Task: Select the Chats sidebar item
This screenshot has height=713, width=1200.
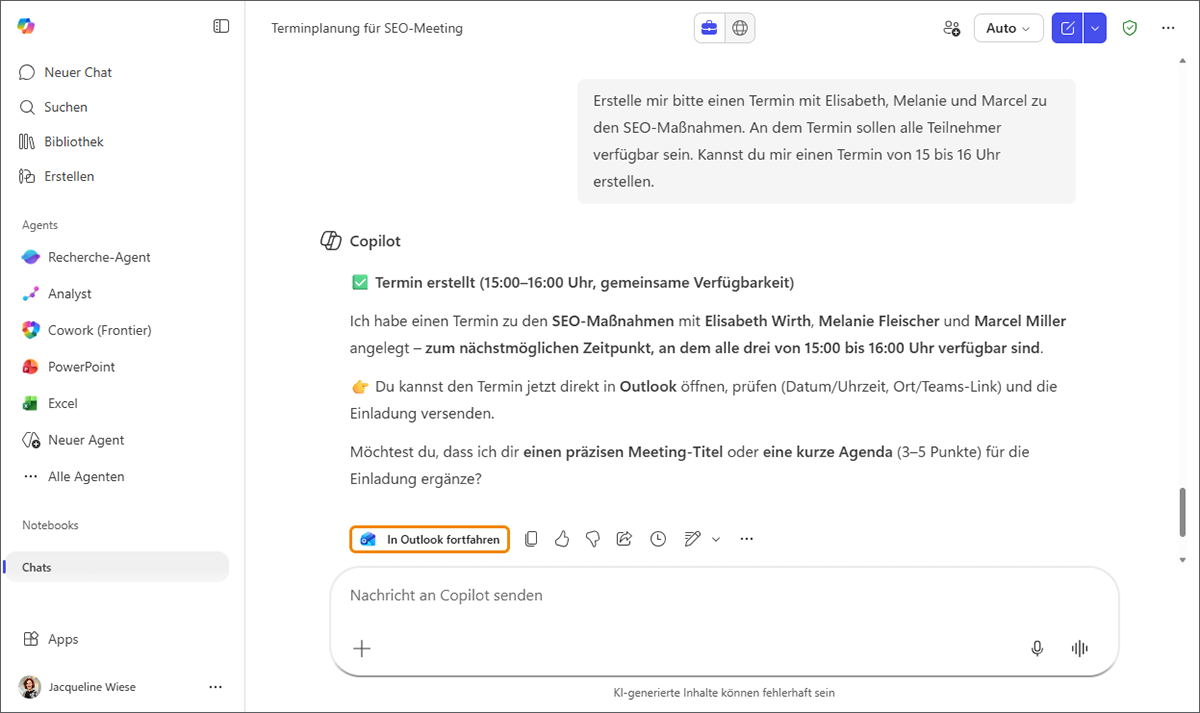Action: pyautogui.click(x=37, y=567)
